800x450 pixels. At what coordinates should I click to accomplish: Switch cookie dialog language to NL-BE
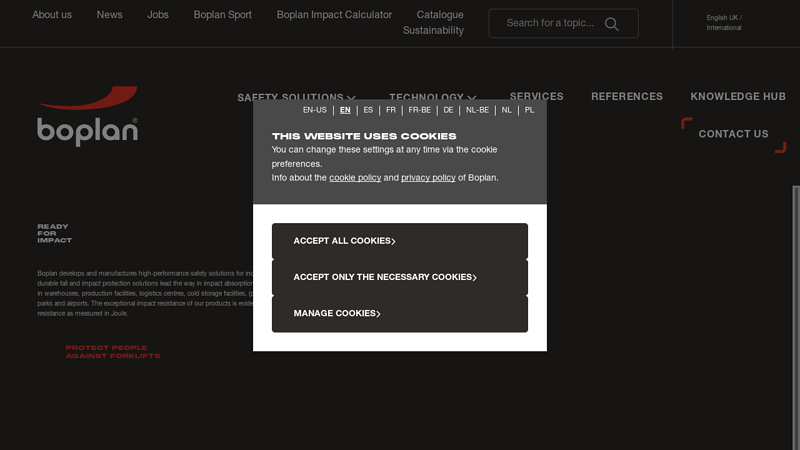tap(477, 110)
